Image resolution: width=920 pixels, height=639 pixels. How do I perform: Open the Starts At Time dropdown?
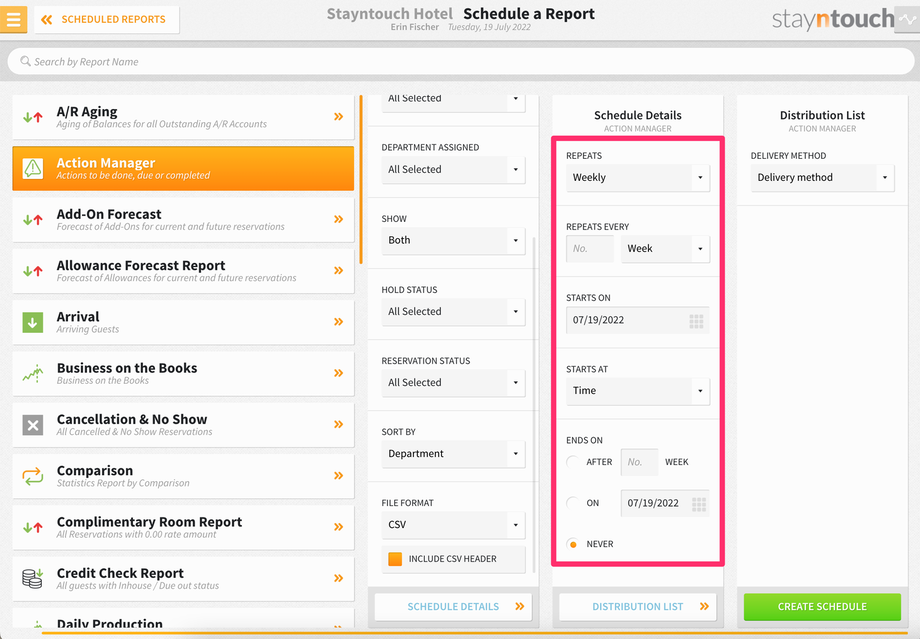[x=638, y=391]
